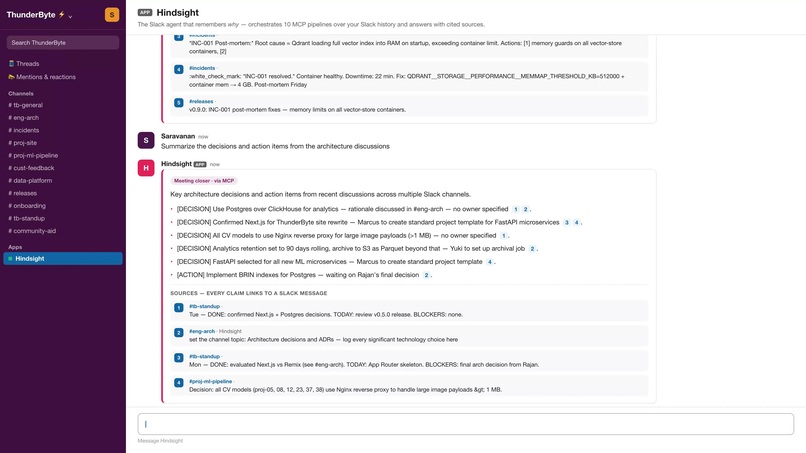Open #releases link in v0.9.0 source
The image size is (806, 453).
pos(201,101)
